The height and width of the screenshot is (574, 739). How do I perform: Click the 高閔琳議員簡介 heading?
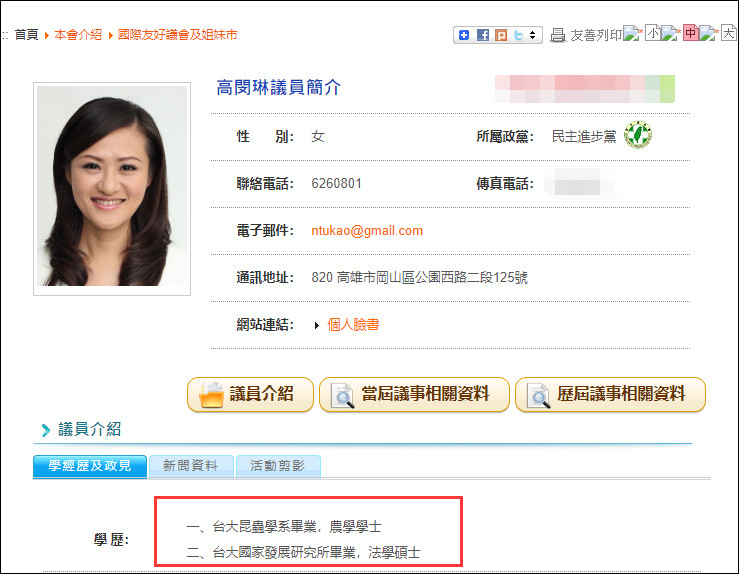click(279, 88)
